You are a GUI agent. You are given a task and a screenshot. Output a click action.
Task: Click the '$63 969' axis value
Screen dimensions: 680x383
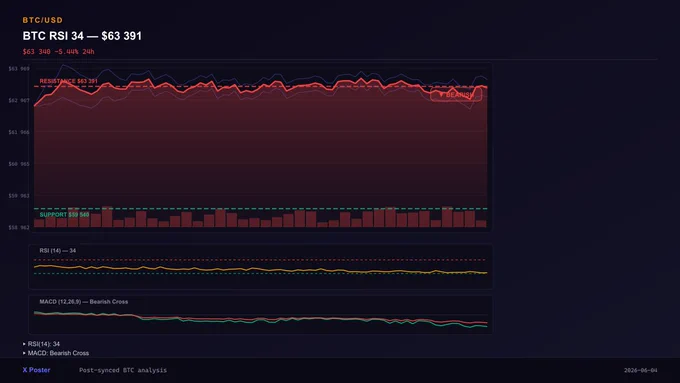click(x=19, y=69)
